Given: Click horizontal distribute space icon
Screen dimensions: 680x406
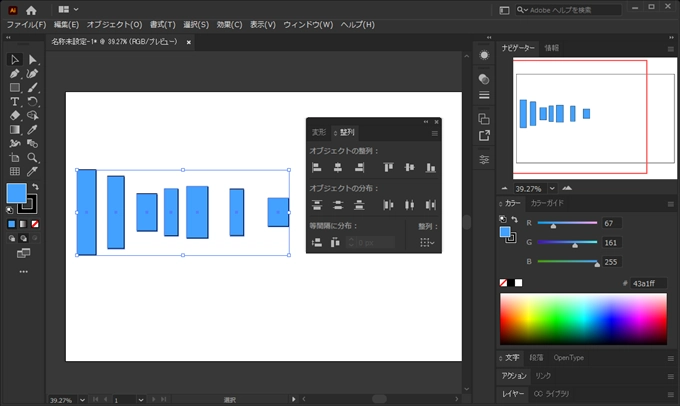Looking at the screenshot, I should pos(335,242).
